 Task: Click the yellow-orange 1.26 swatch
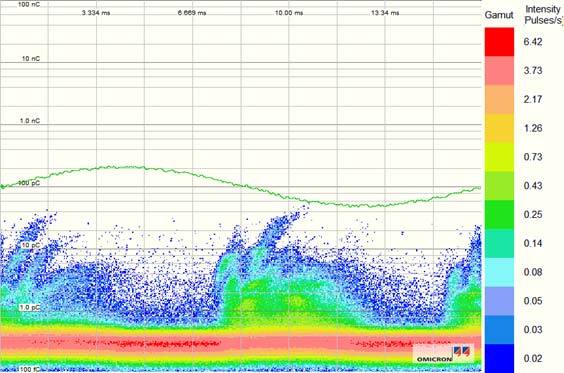point(499,128)
